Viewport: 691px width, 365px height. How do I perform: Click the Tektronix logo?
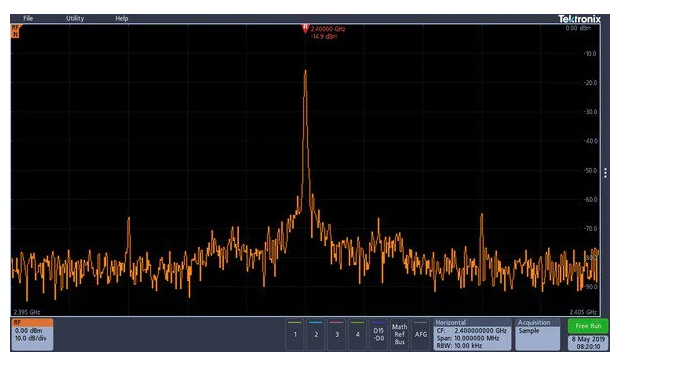point(580,19)
